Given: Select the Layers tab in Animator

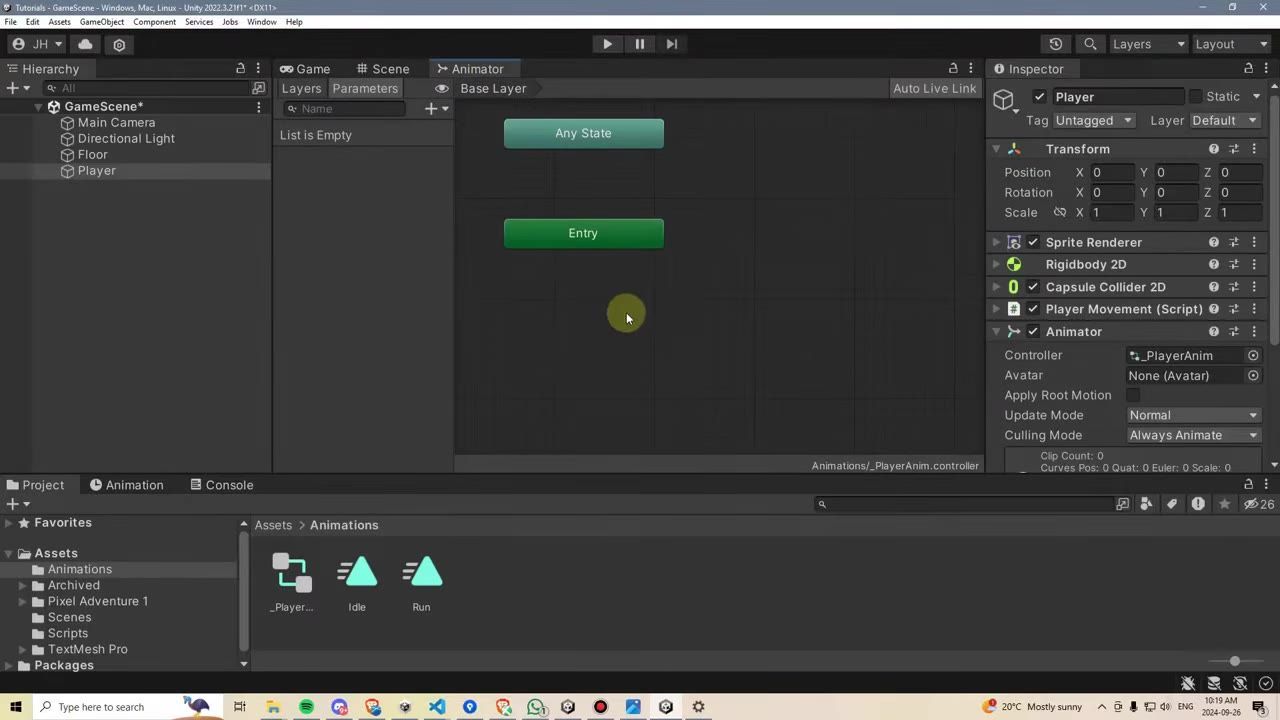Looking at the screenshot, I should 301,88.
